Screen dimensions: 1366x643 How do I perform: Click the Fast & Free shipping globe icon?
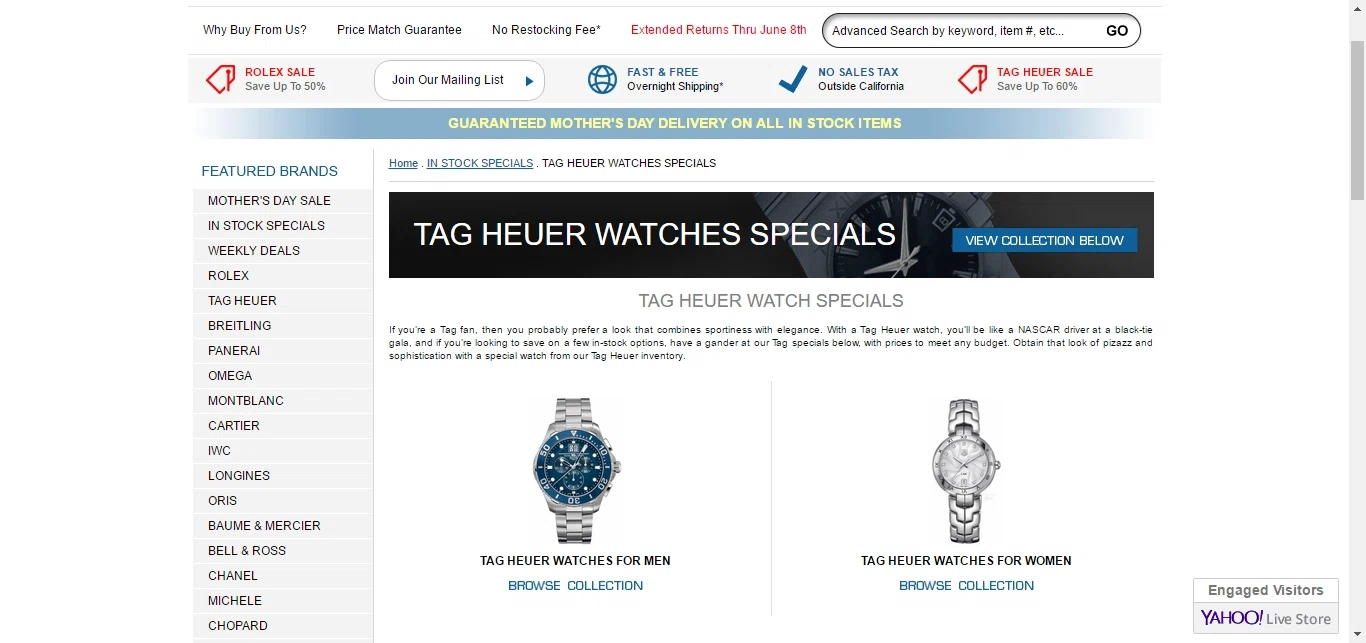[602, 79]
